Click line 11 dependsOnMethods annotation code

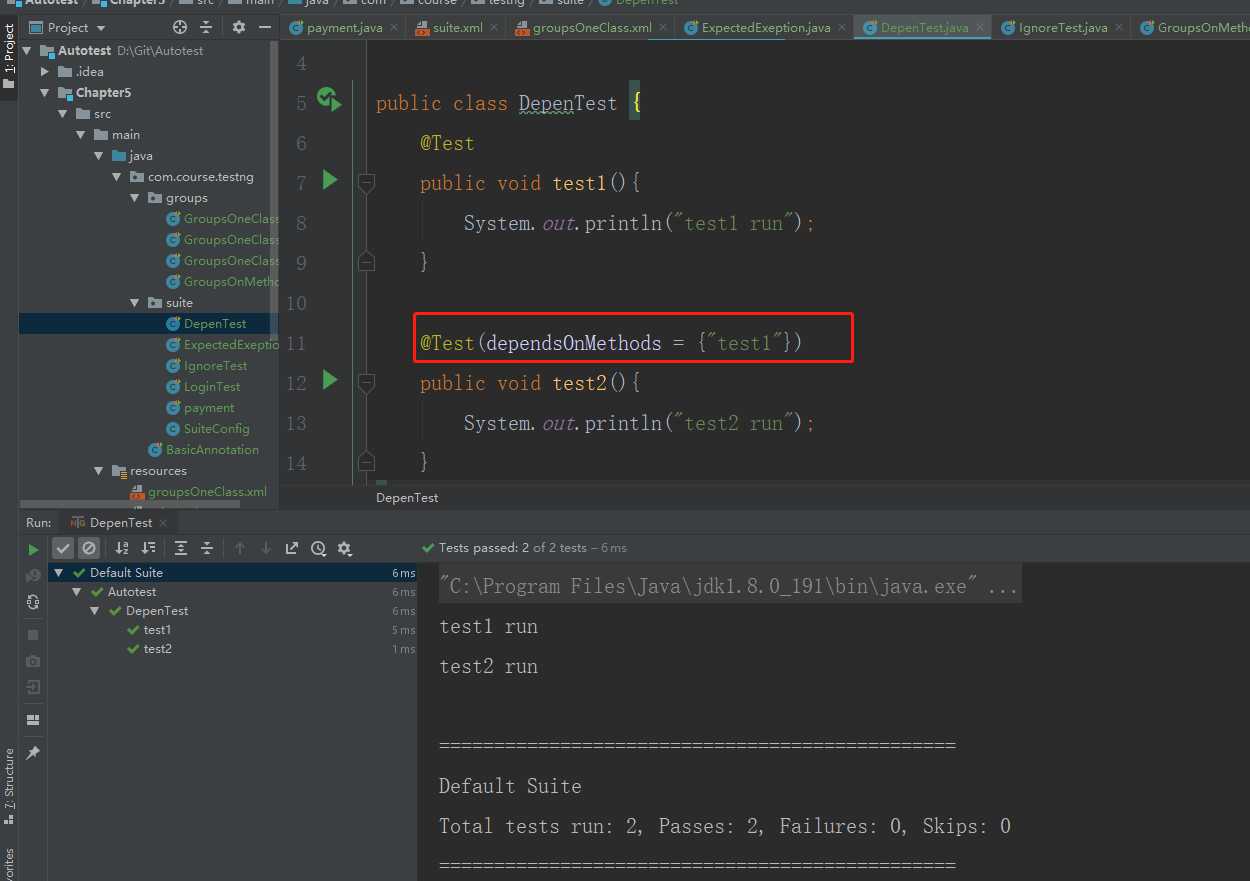click(x=611, y=343)
